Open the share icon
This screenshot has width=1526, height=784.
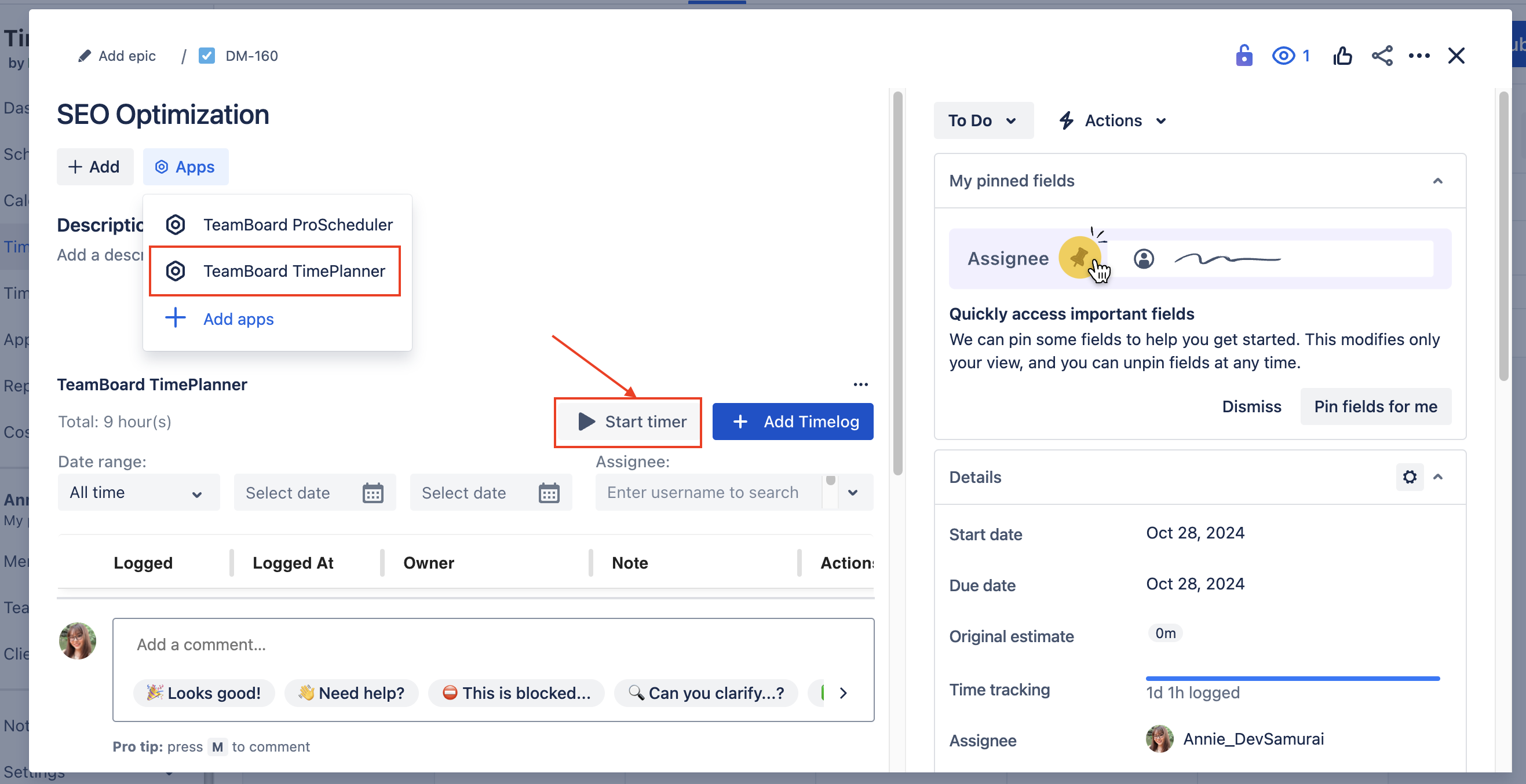(x=1382, y=56)
